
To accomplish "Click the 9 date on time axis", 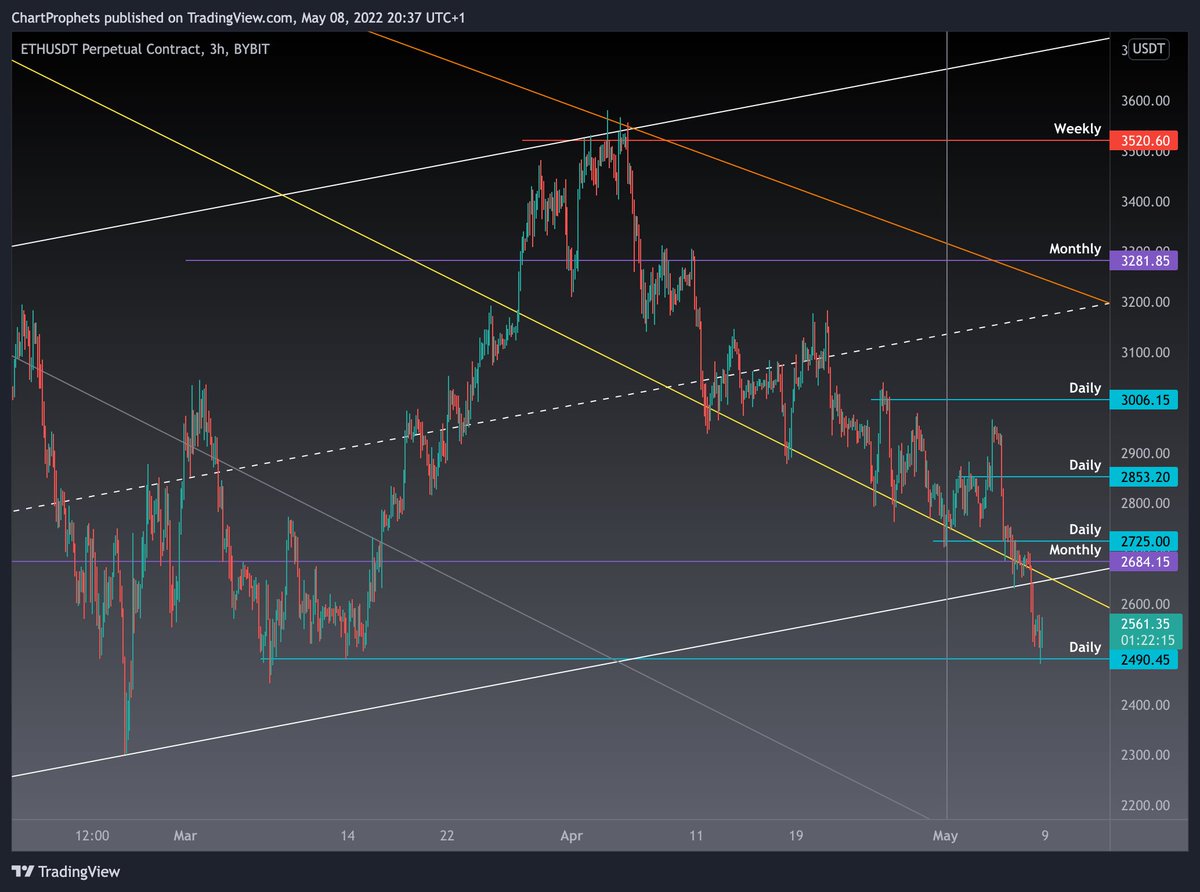I will [1043, 835].
